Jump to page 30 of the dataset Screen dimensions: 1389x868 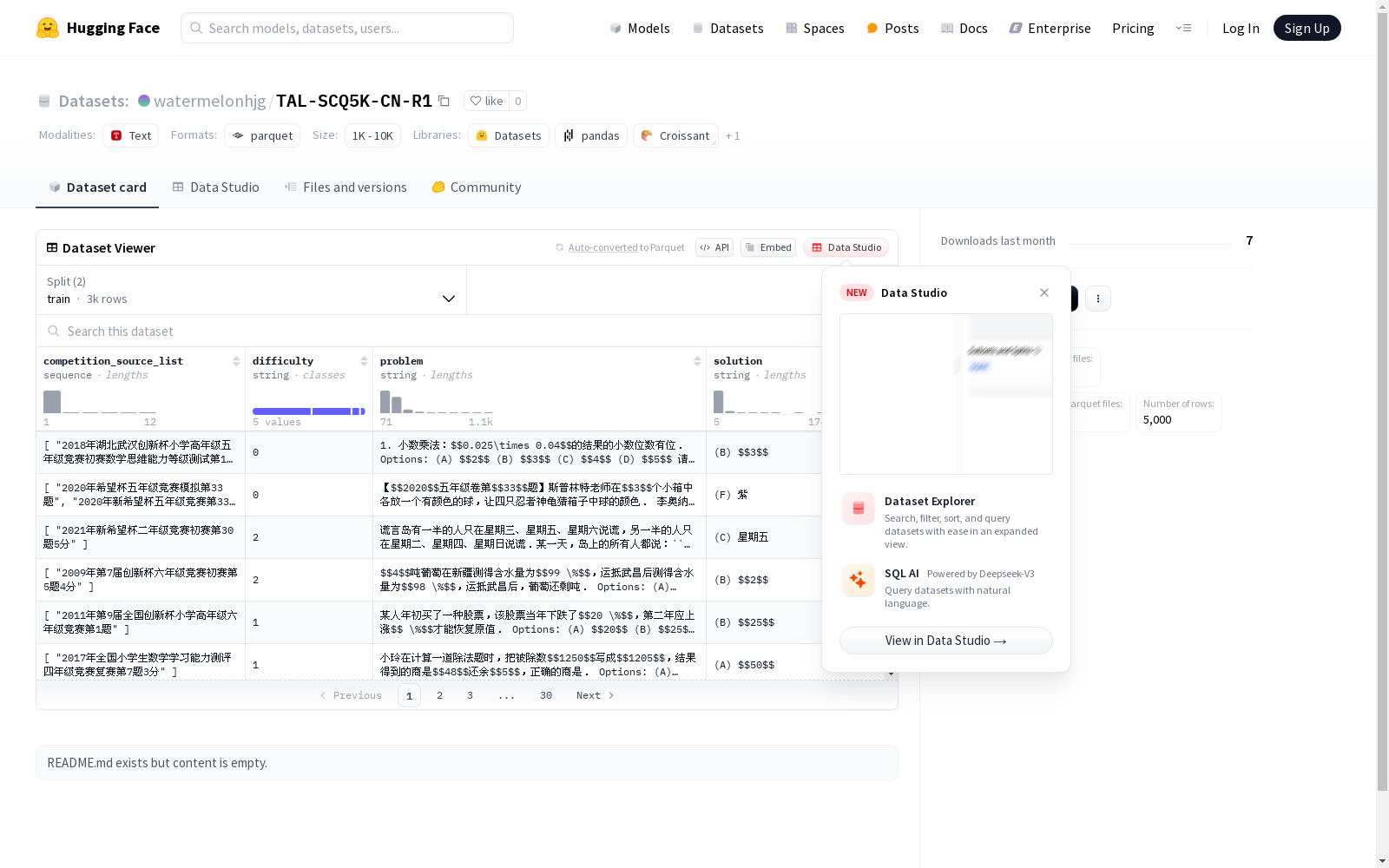[x=546, y=695]
